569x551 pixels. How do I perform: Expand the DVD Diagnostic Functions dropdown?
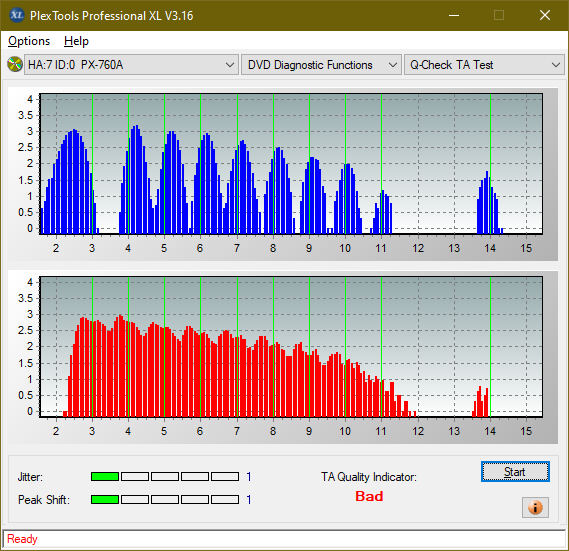coord(321,65)
